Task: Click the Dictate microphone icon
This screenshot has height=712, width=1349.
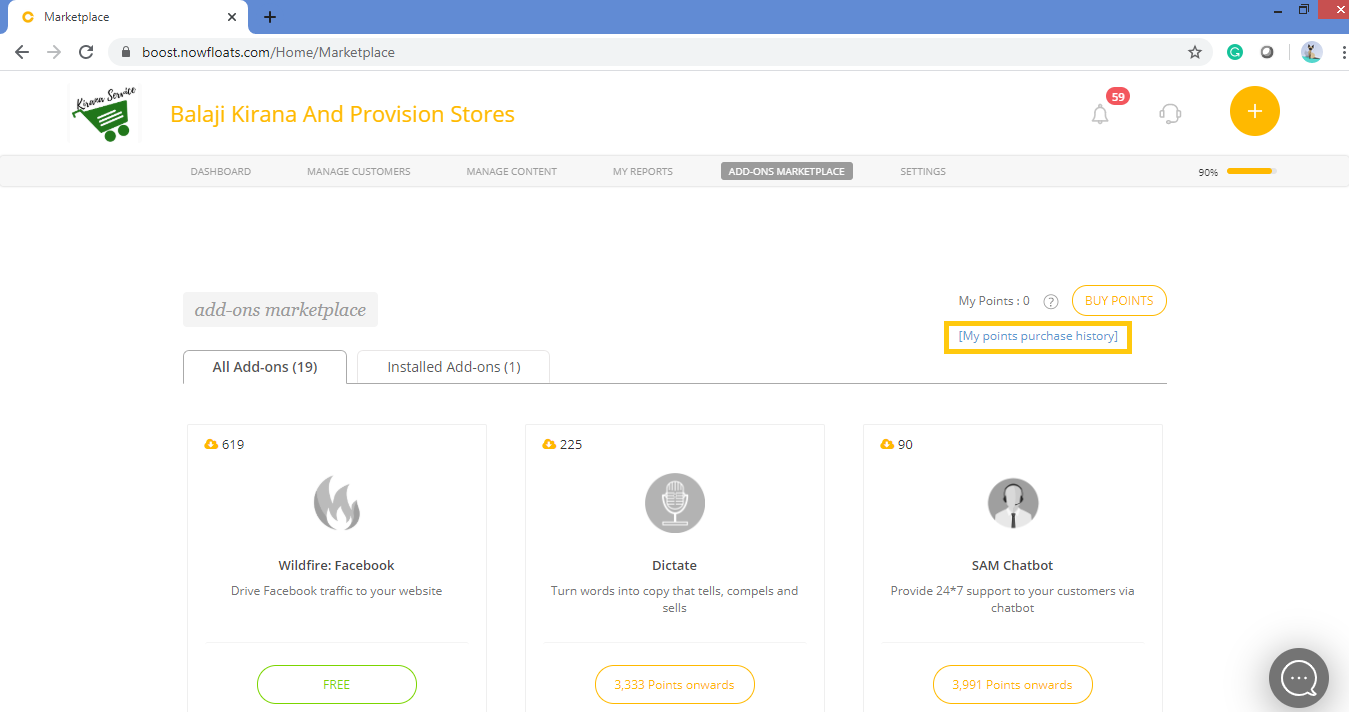Action: click(674, 503)
